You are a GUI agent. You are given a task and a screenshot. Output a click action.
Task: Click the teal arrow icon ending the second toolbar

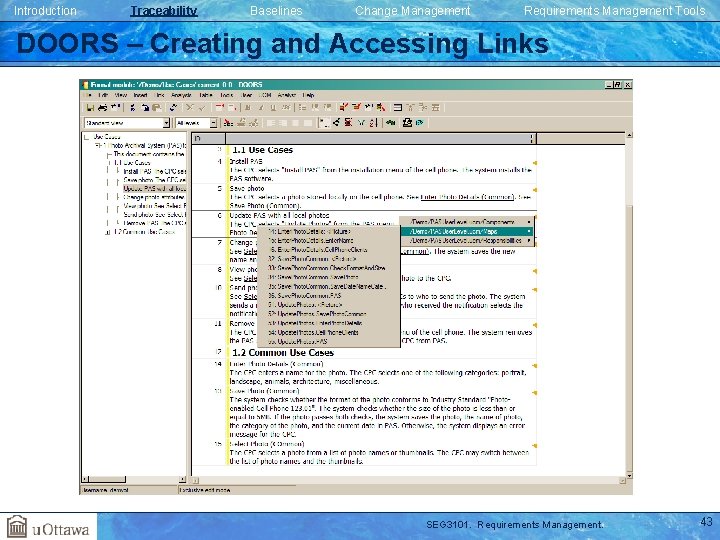419,123
